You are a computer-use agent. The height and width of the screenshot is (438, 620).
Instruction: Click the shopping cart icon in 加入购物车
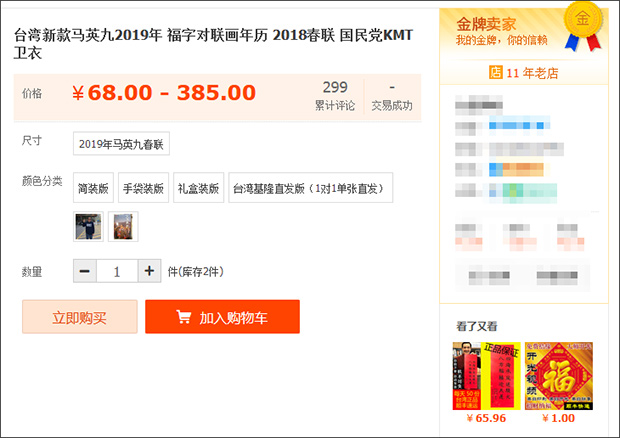[x=183, y=317]
